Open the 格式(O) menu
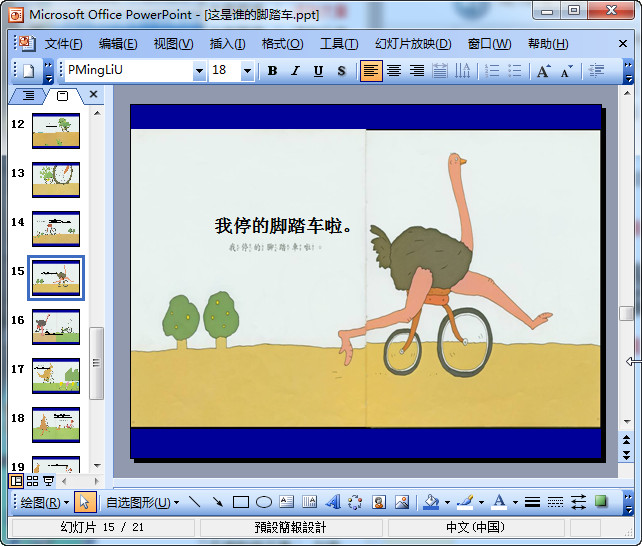 [x=283, y=44]
